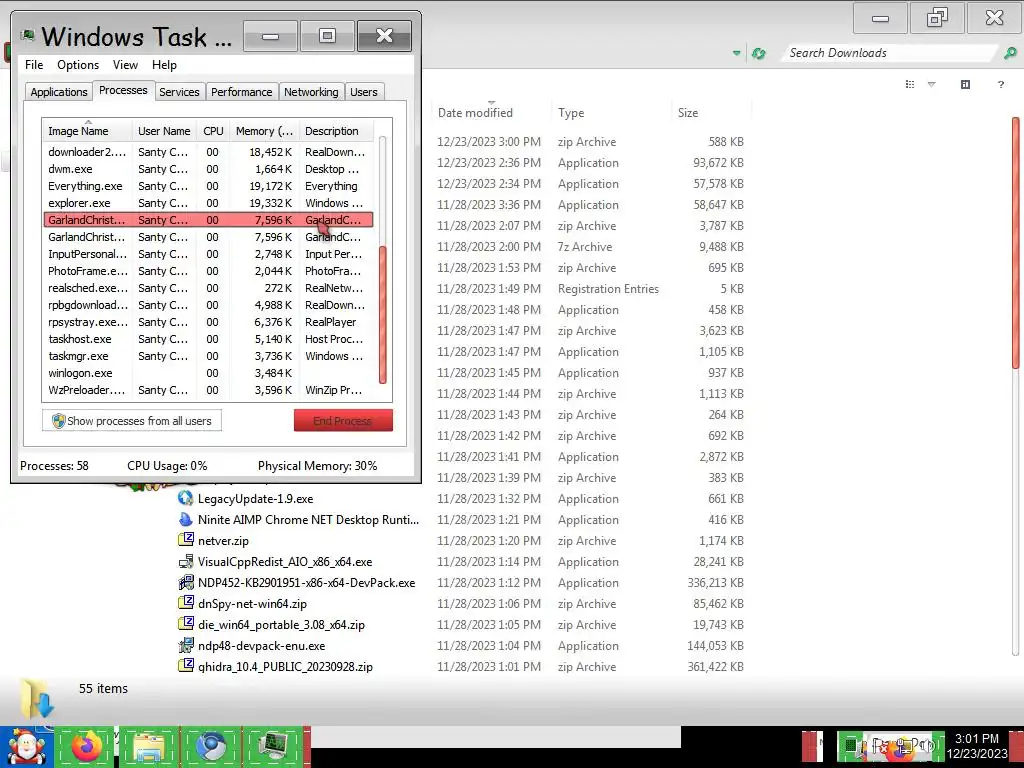Toggle the preview pane icon in Explorer
1024x768 pixels.
tap(965, 84)
